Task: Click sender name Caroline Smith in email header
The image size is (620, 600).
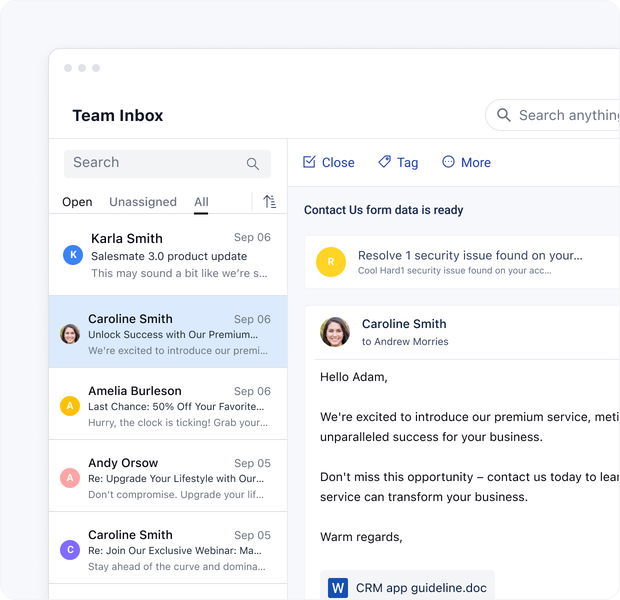Action: tap(404, 324)
